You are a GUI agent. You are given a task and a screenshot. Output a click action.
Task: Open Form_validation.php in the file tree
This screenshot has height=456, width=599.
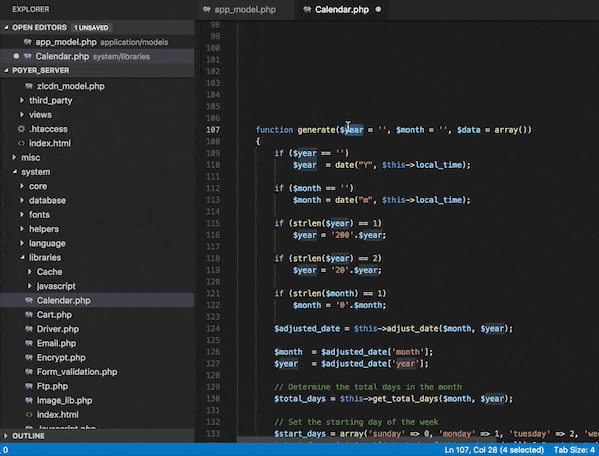click(x=77, y=372)
